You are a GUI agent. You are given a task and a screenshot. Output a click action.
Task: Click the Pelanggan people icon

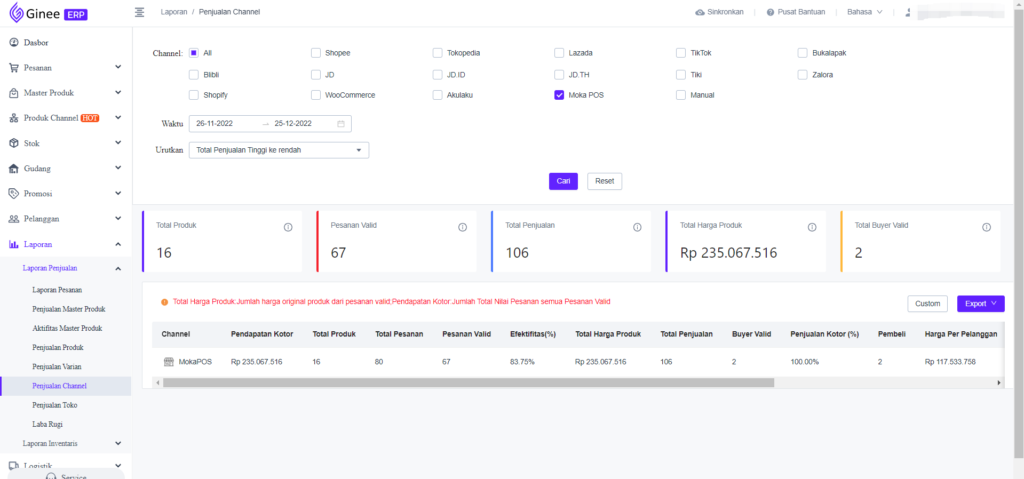pyautogui.click(x=14, y=218)
